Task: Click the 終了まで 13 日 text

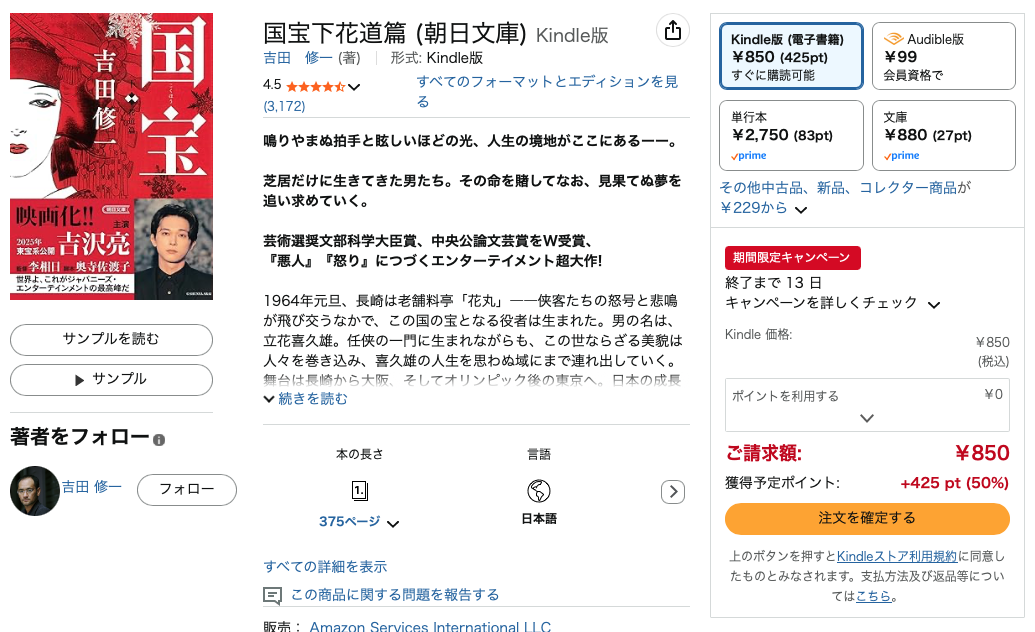Action: [x=773, y=283]
